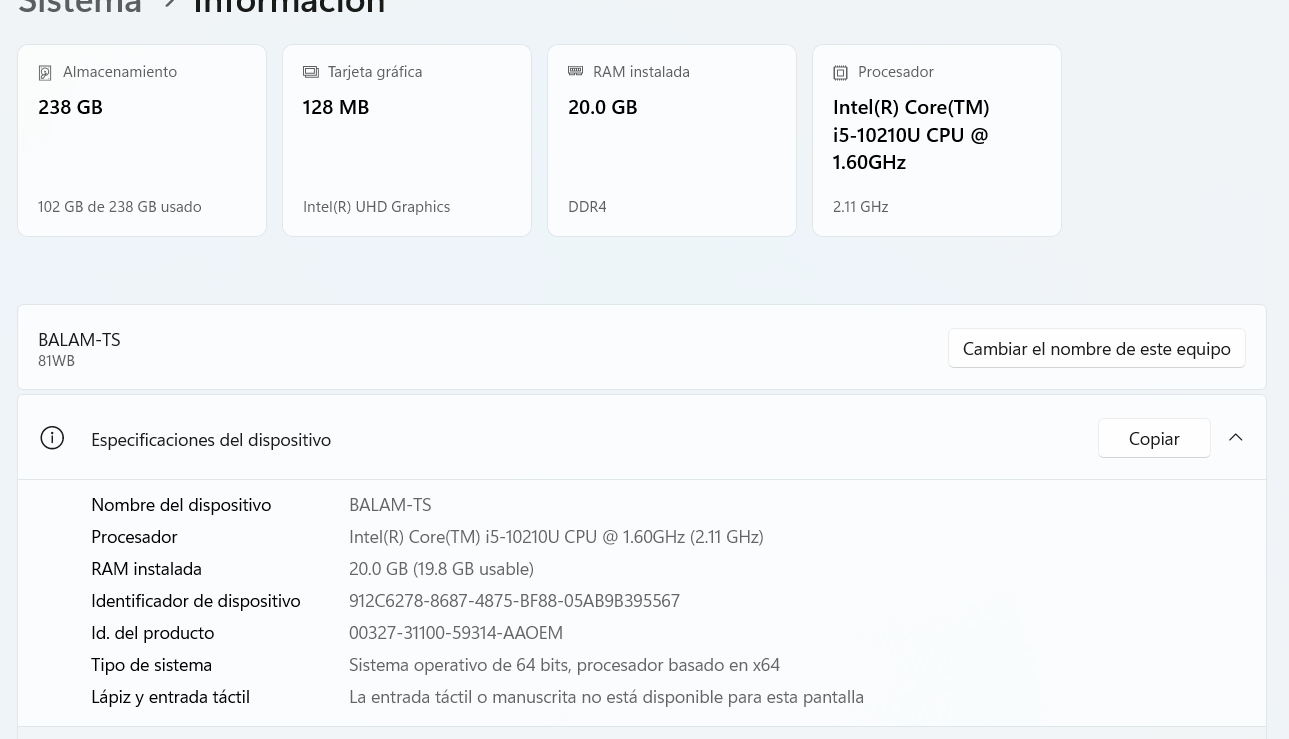Screen dimensions: 1289x739
Task: Click the processor icon beside Procesador
Action: point(840,73)
